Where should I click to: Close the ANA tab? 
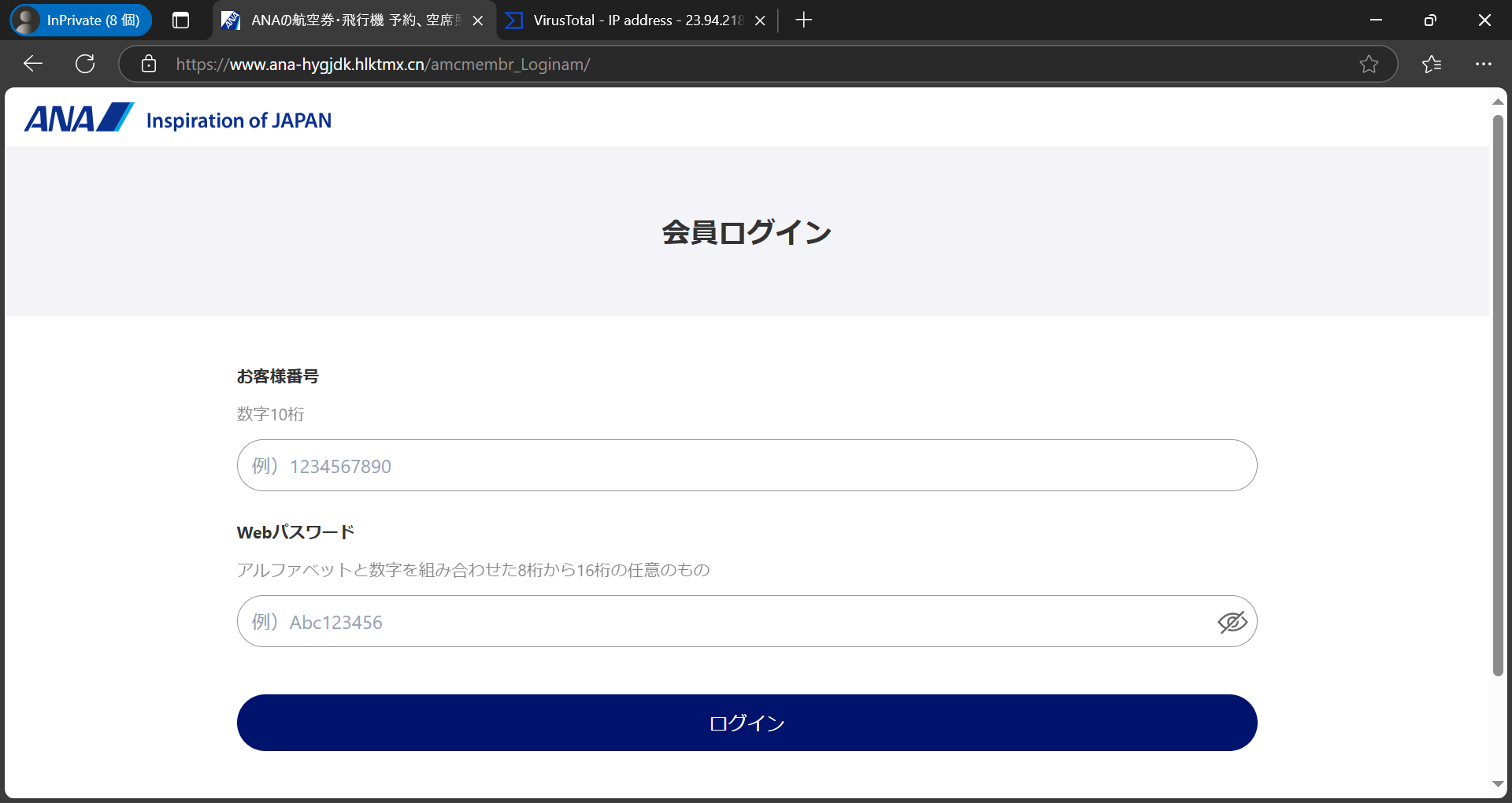click(477, 20)
